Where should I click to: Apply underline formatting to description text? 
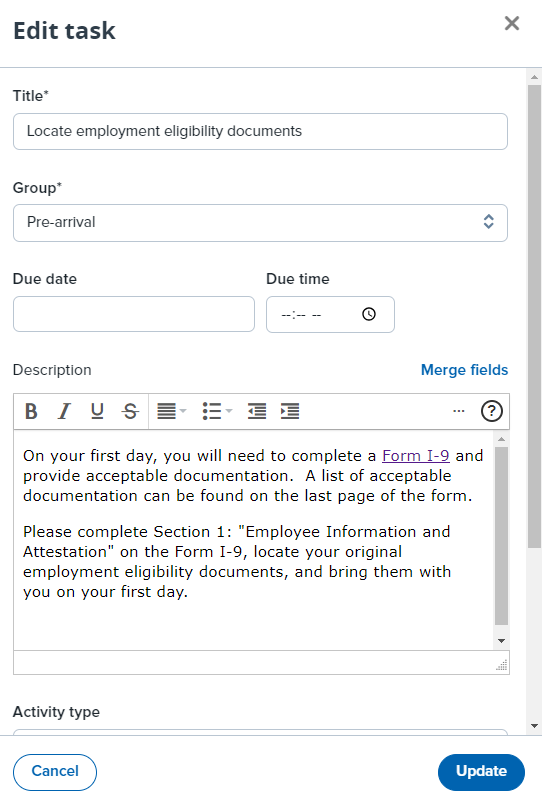(x=97, y=411)
